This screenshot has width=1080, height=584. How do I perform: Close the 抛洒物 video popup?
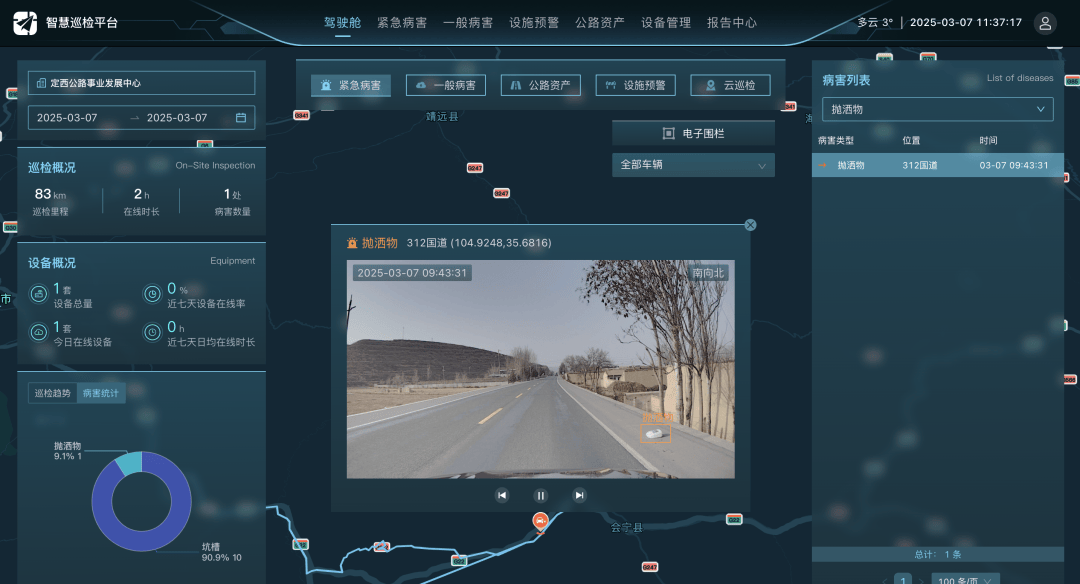pyautogui.click(x=750, y=225)
